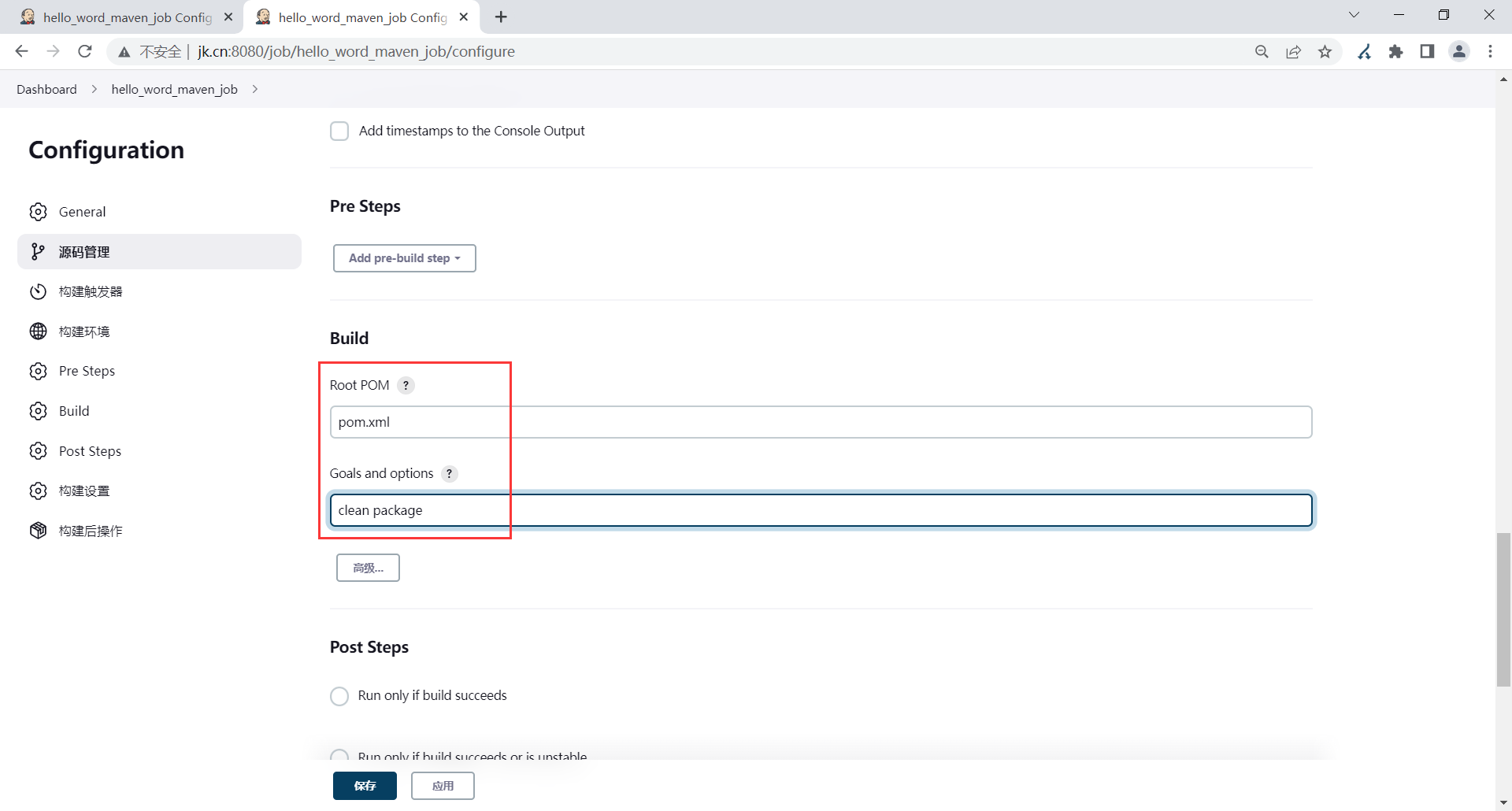Click the page vertical scrollbar thumb

coord(1503,610)
